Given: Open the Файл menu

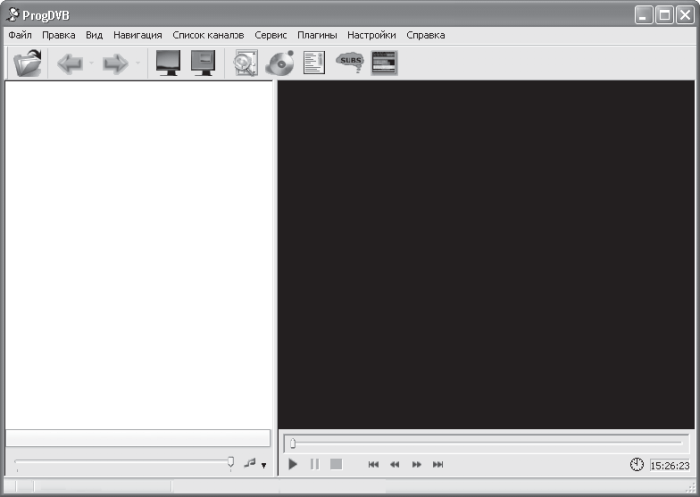Looking at the screenshot, I should [x=20, y=35].
